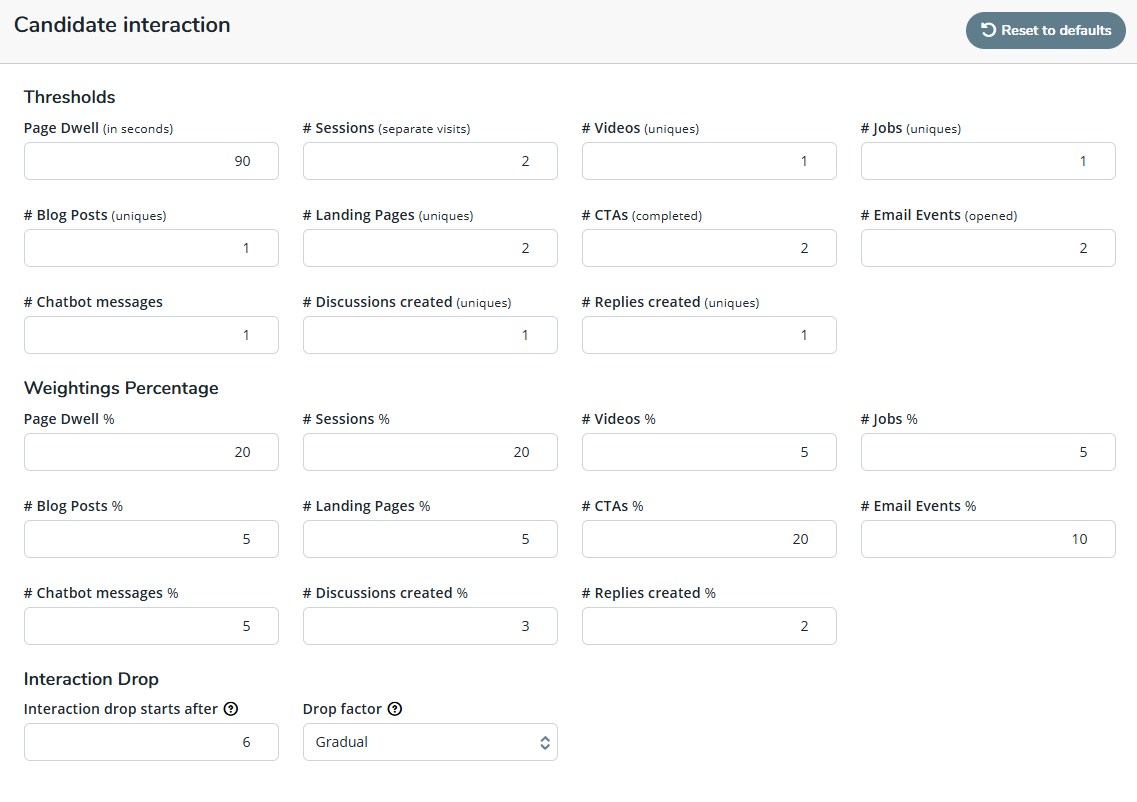Open the help tooltip for Interaction drop starts after

click(x=231, y=708)
